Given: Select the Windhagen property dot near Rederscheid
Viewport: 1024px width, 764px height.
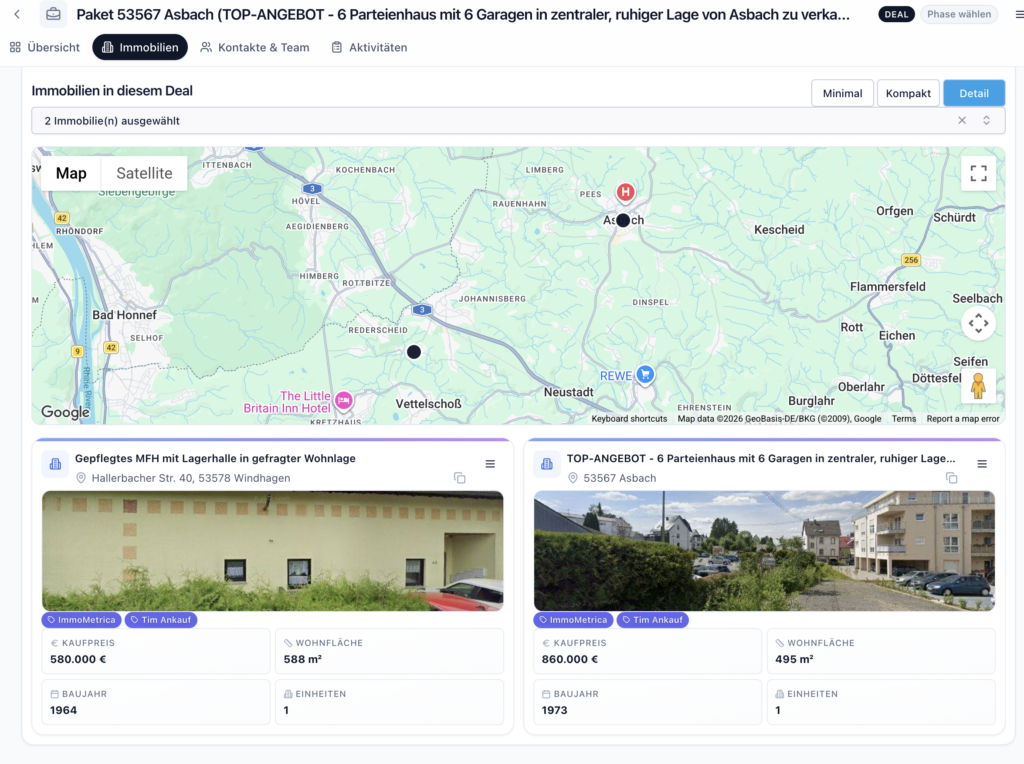Looking at the screenshot, I should tap(413, 352).
